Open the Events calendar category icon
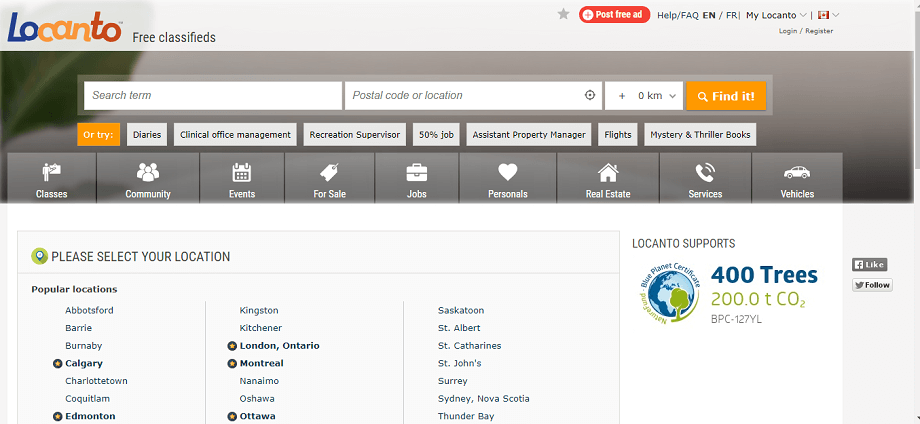Viewport: 920px width, 424px height. coord(241,179)
